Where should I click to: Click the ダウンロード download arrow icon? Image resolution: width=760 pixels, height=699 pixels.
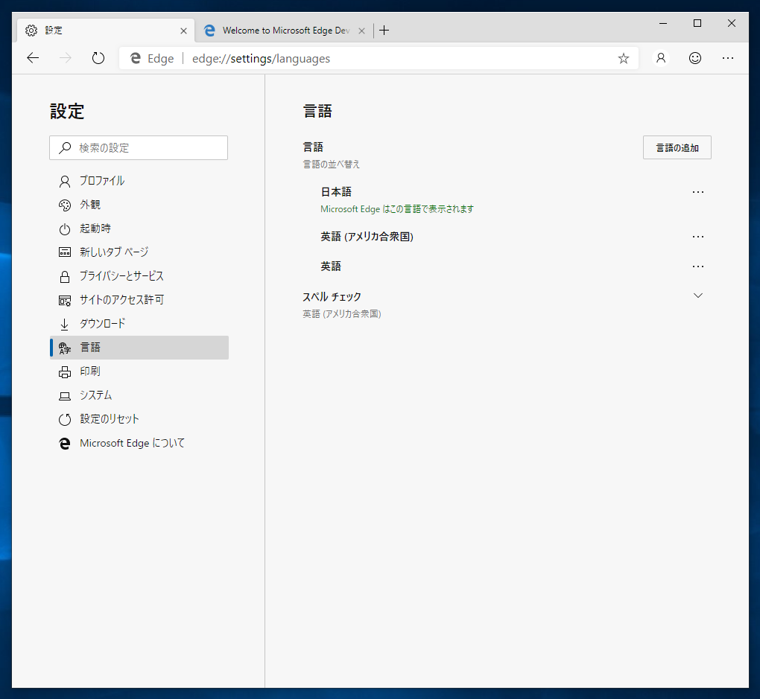(x=64, y=324)
